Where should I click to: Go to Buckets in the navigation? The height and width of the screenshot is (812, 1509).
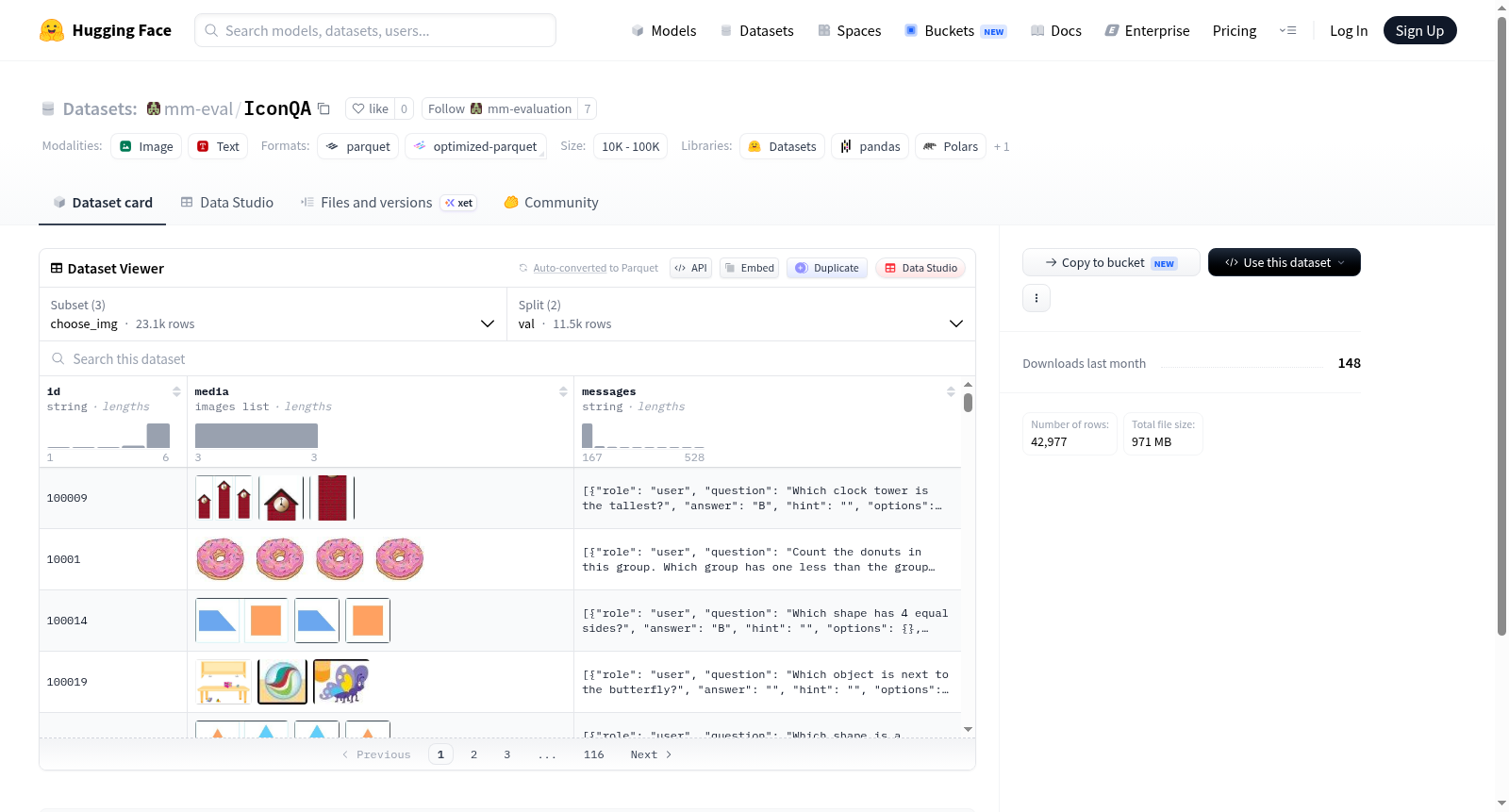click(955, 30)
